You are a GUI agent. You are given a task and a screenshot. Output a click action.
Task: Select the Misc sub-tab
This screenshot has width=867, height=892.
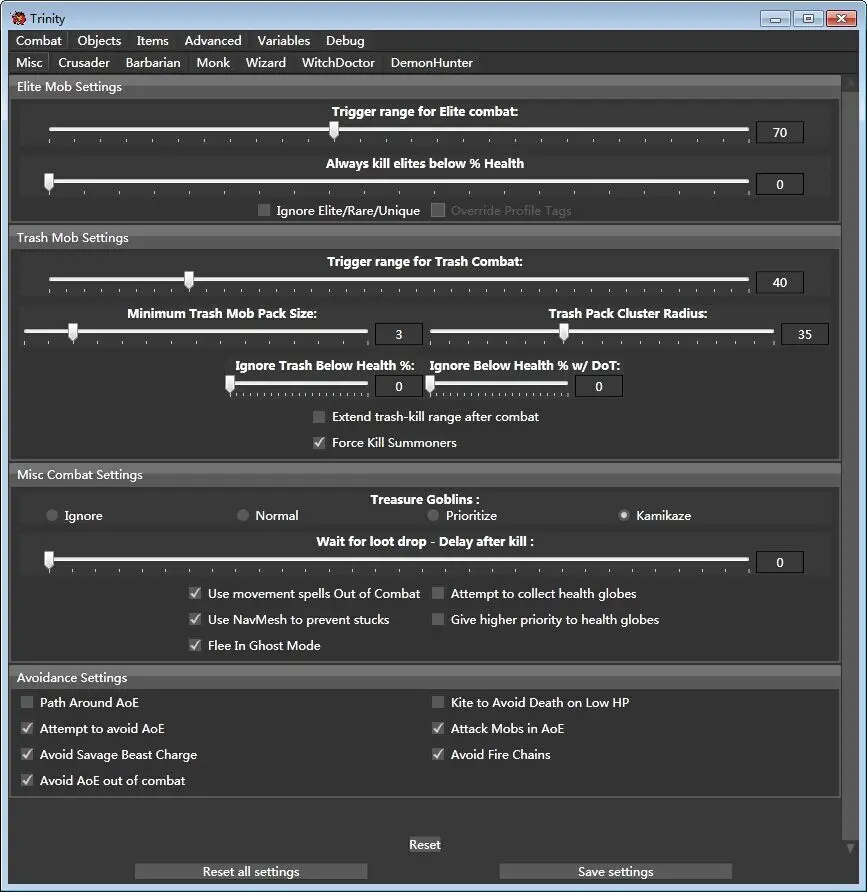tap(29, 63)
